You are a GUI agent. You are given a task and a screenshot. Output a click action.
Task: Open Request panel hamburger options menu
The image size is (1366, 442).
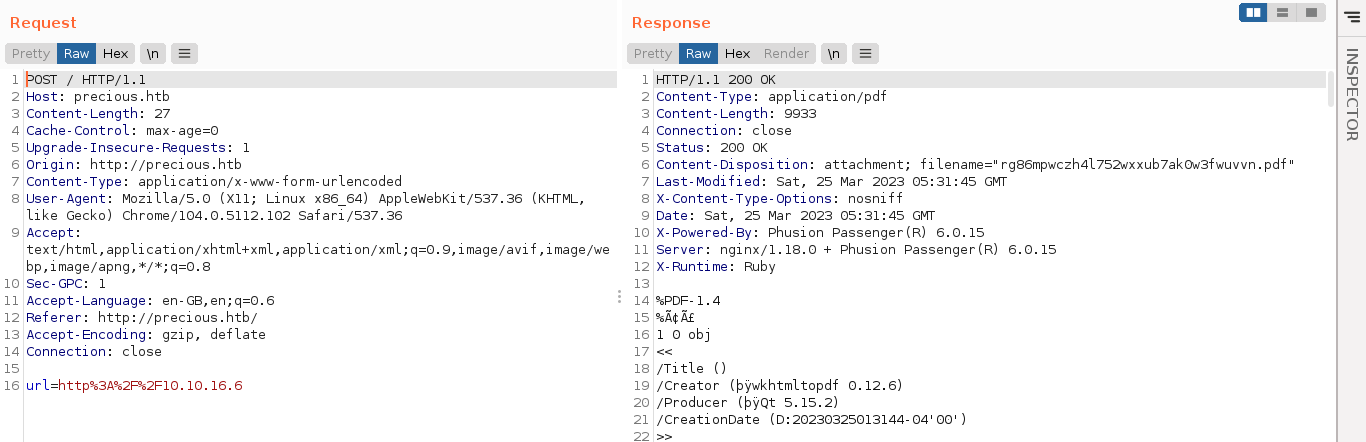click(x=185, y=54)
